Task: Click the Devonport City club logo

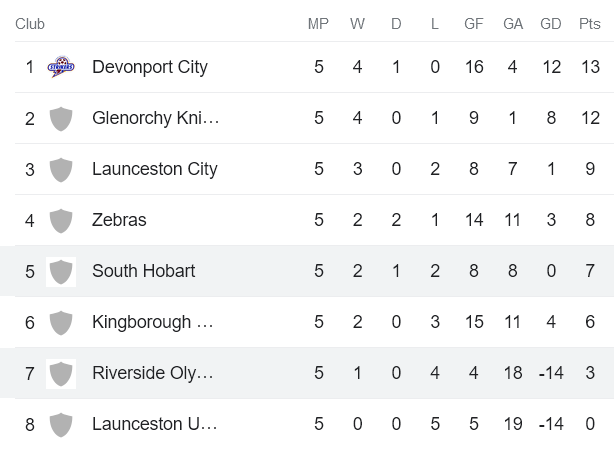Action: pyautogui.click(x=61, y=67)
